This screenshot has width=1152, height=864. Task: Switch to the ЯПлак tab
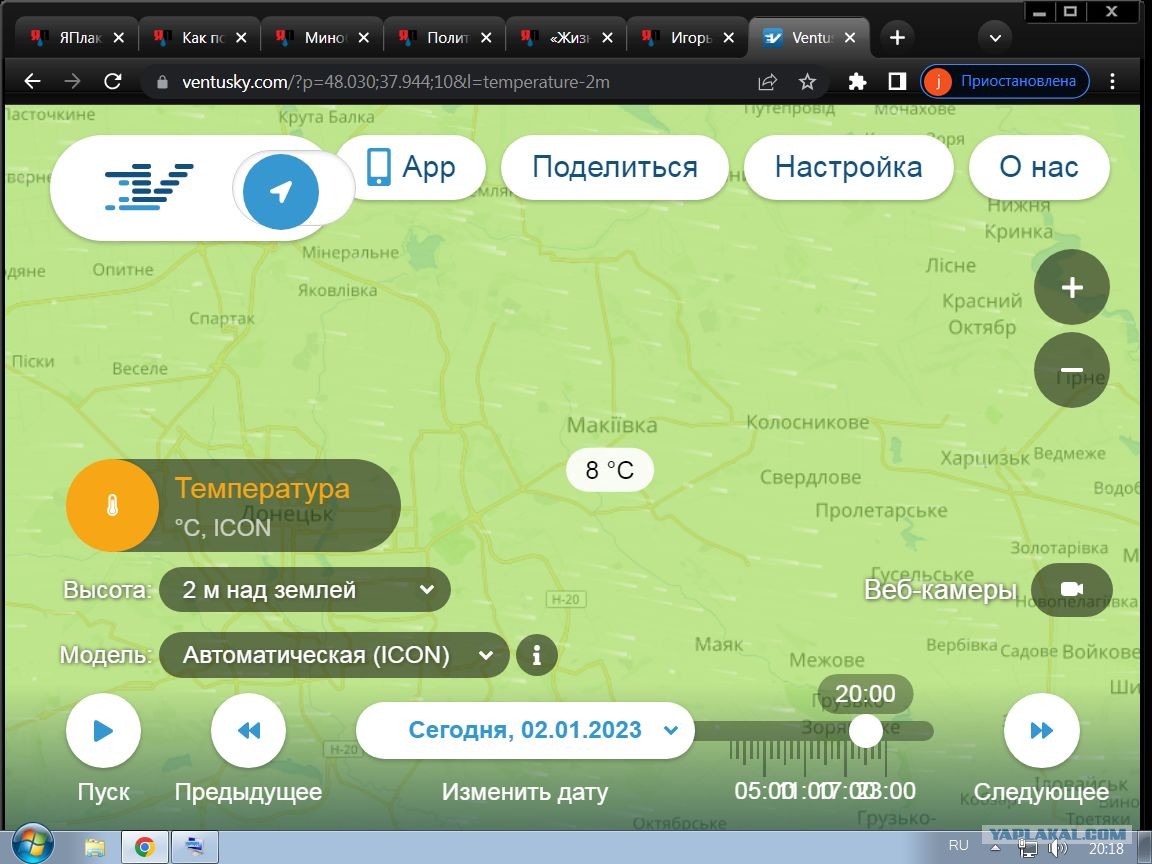coord(76,37)
